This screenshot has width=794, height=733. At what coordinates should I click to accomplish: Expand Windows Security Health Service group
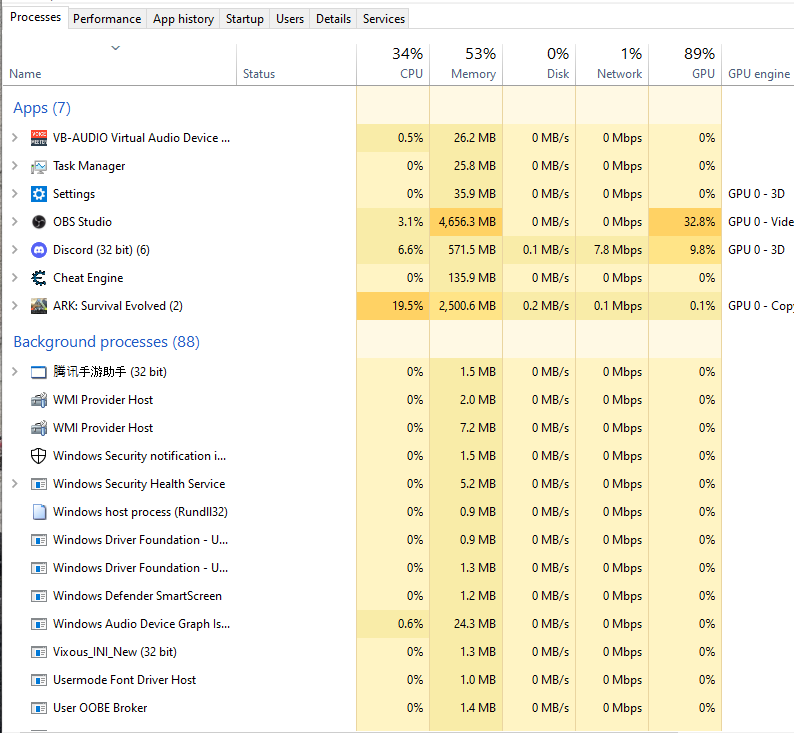(15, 484)
